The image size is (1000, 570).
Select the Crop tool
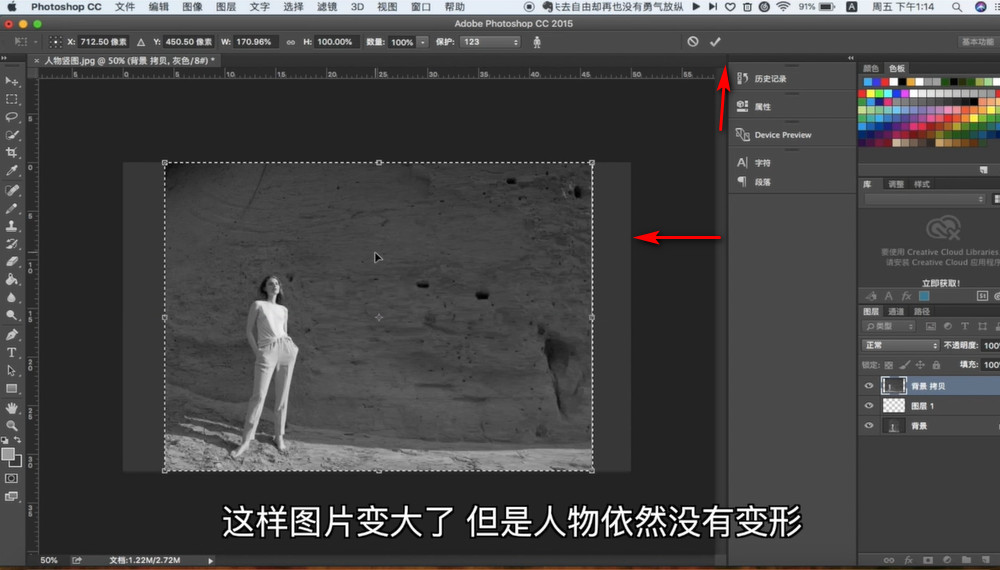11,152
